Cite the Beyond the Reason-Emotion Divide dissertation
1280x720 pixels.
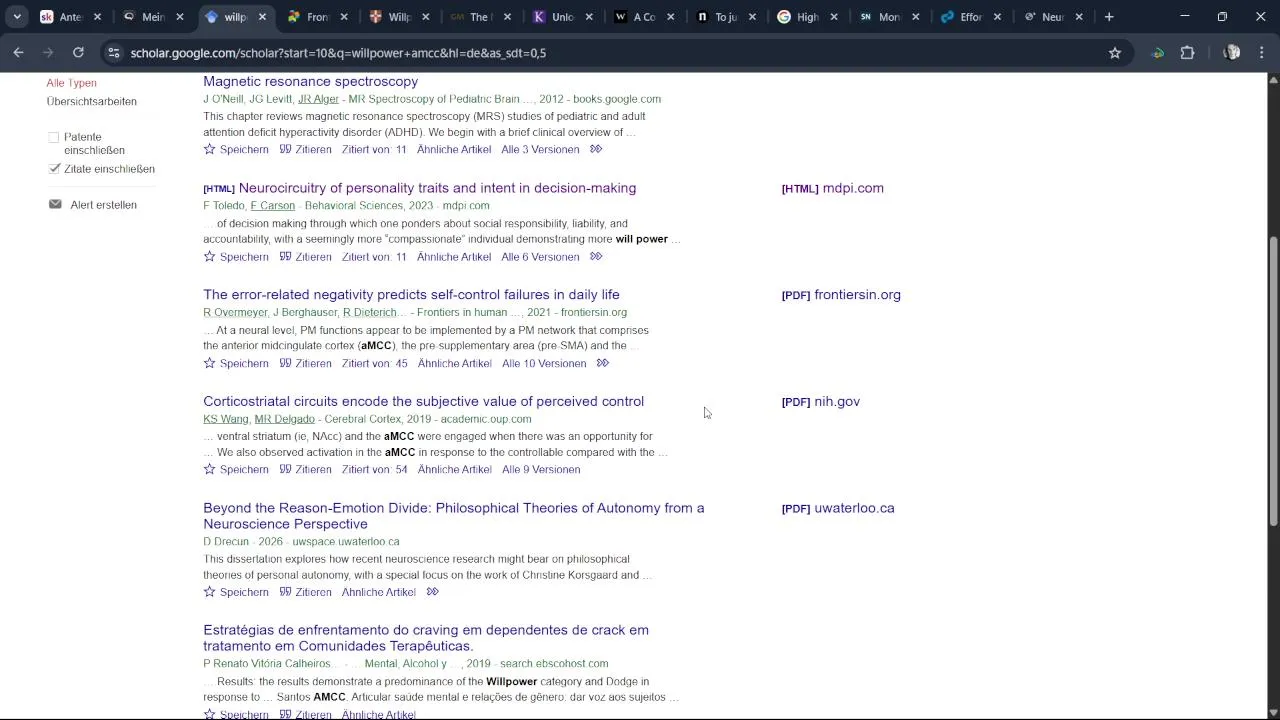pyautogui.click(x=306, y=592)
